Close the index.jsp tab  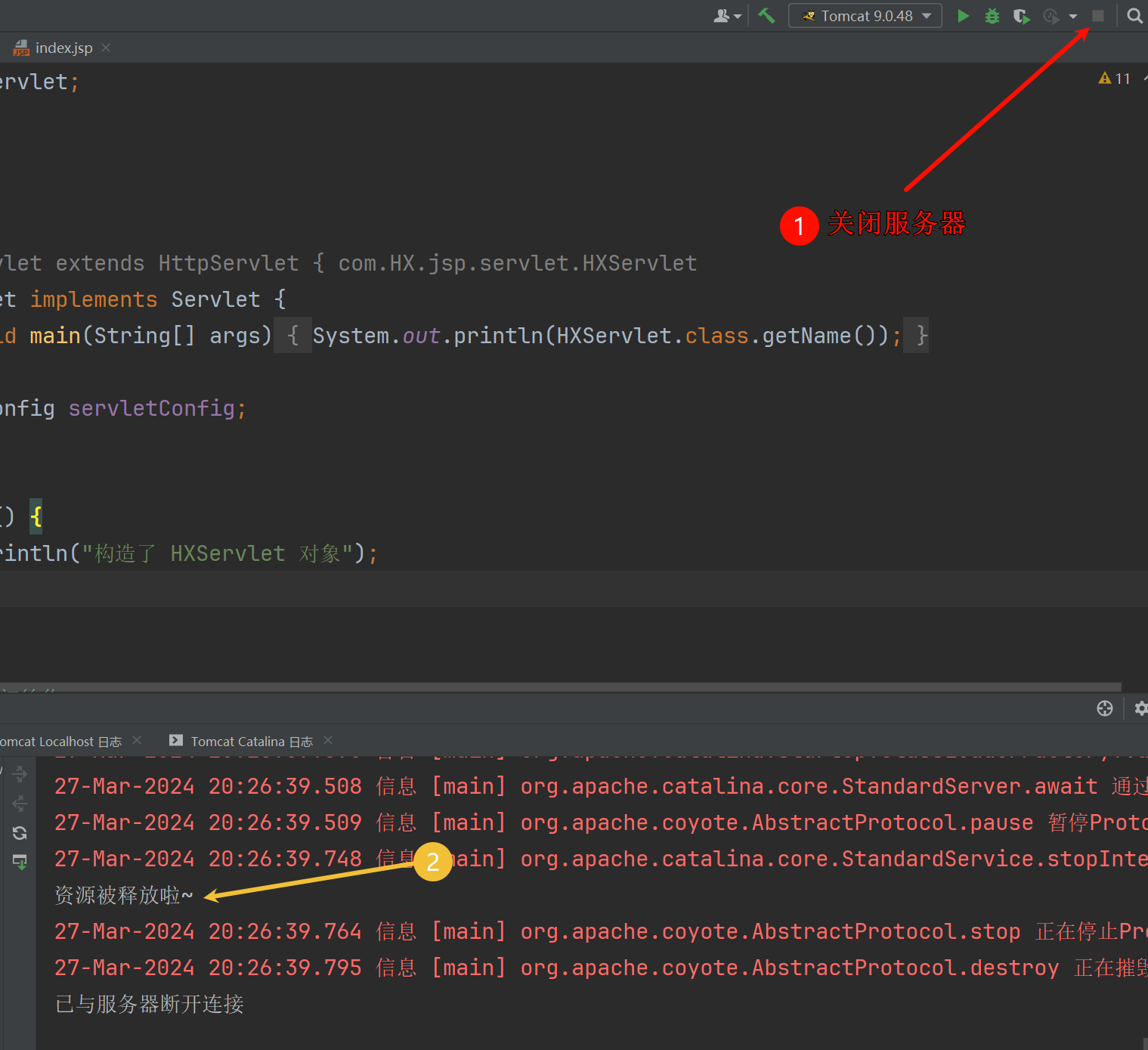(x=106, y=48)
